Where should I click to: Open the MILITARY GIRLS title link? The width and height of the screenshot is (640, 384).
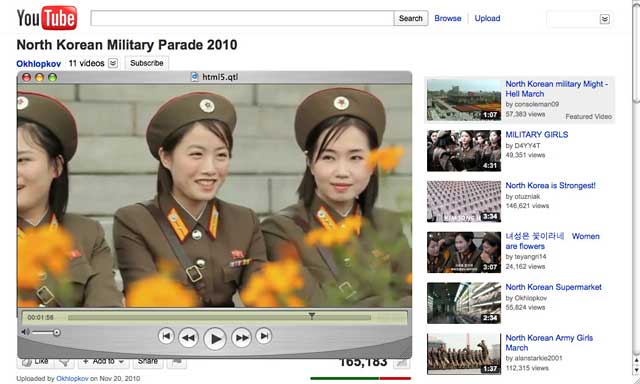(537, 134)
